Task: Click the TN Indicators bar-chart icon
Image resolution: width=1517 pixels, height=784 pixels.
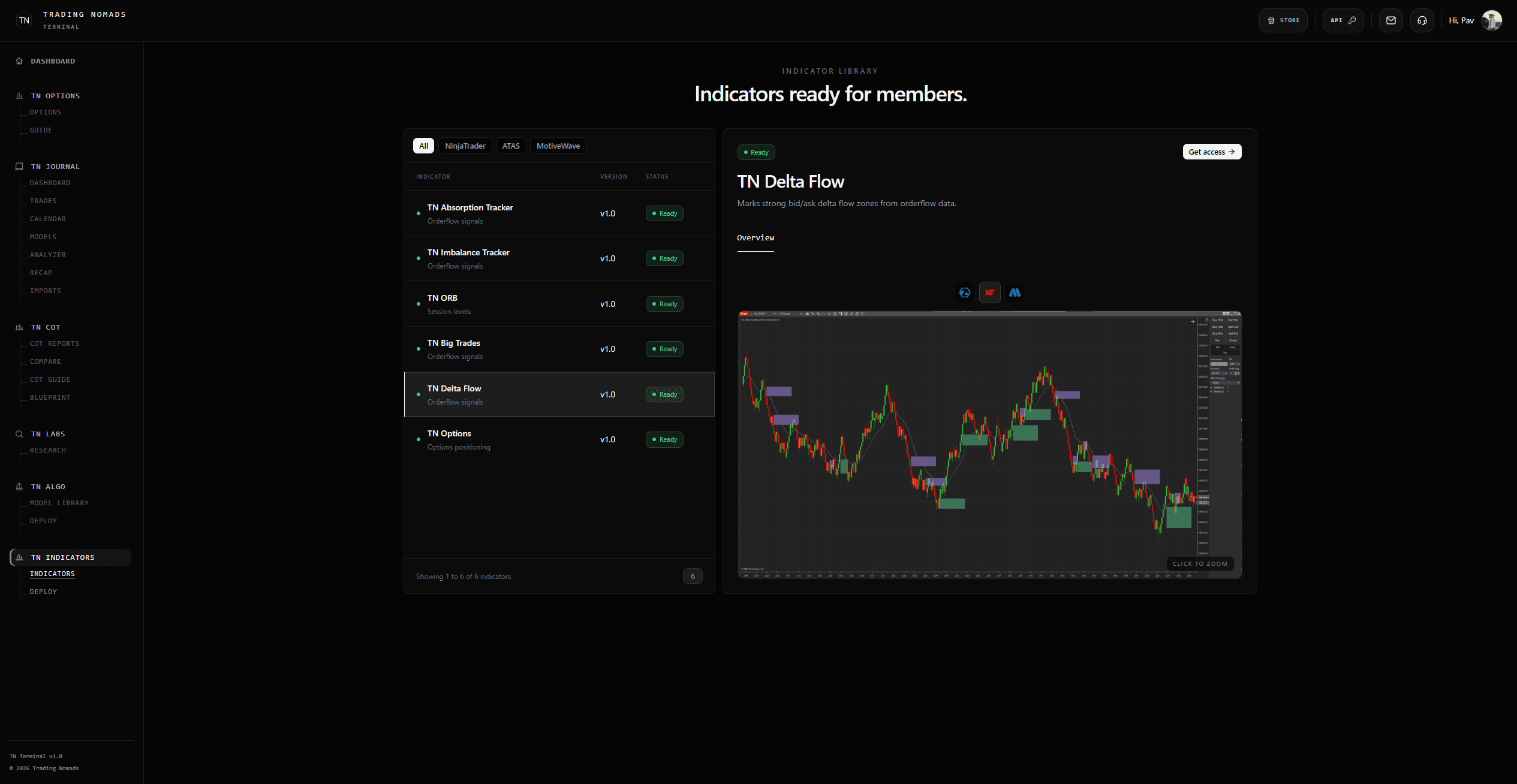Action: click(19, 557)
